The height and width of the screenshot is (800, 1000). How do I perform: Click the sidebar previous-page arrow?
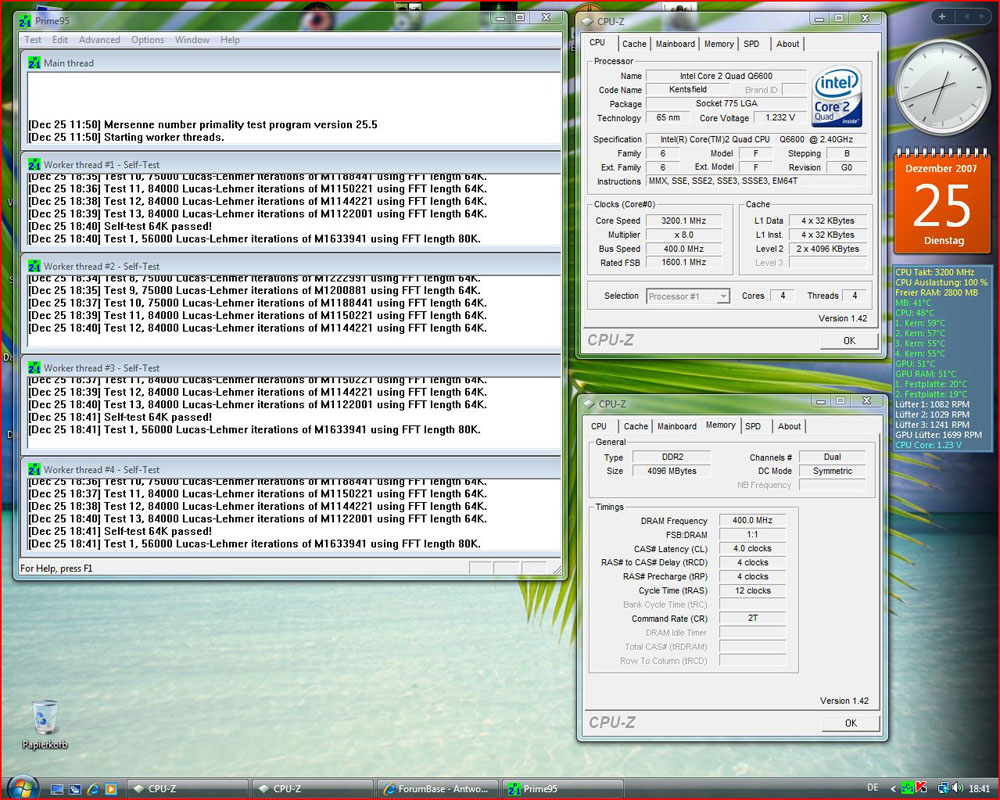click(966, 17)
